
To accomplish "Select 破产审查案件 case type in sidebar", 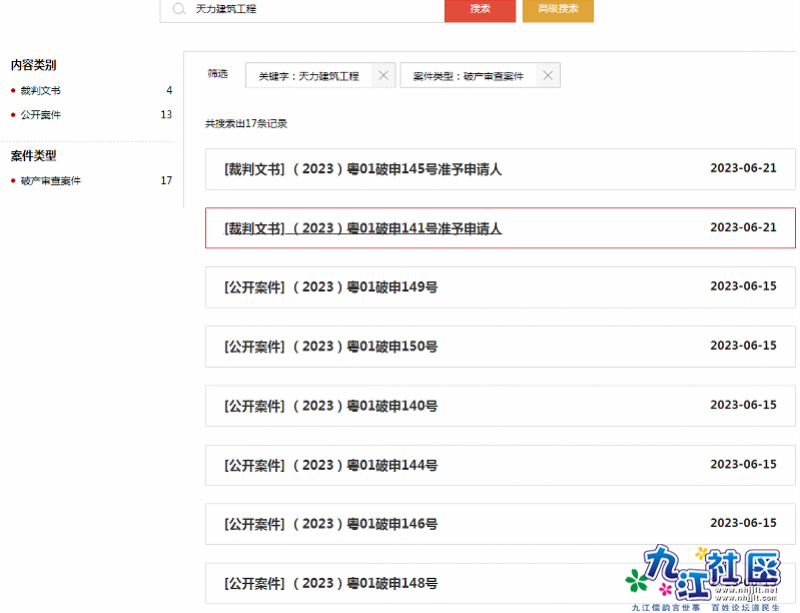I will 50,181.
